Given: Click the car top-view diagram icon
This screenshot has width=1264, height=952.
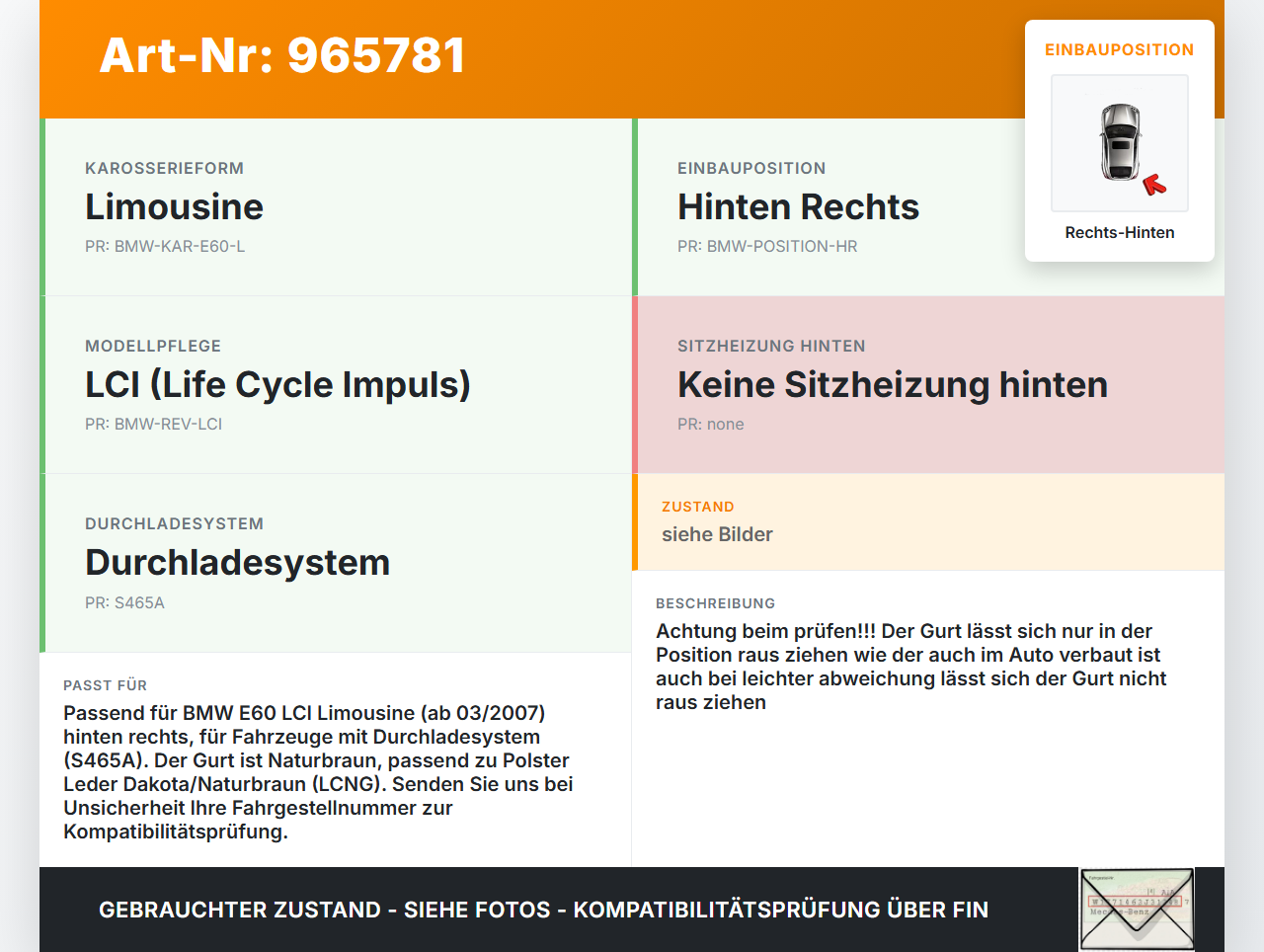Looking at the screenshot, I should pyautogui.click(x=1119, y=142).
